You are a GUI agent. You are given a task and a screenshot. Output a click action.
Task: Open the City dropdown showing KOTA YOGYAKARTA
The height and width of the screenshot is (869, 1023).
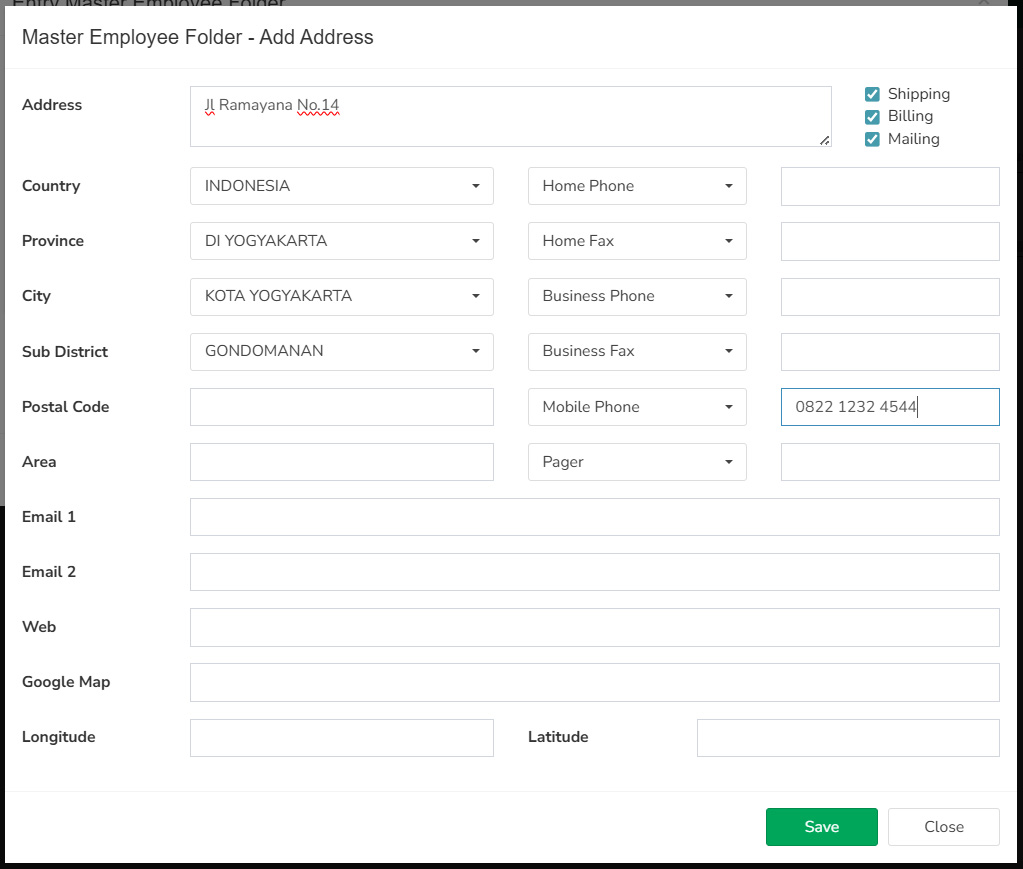pos(341,296)
